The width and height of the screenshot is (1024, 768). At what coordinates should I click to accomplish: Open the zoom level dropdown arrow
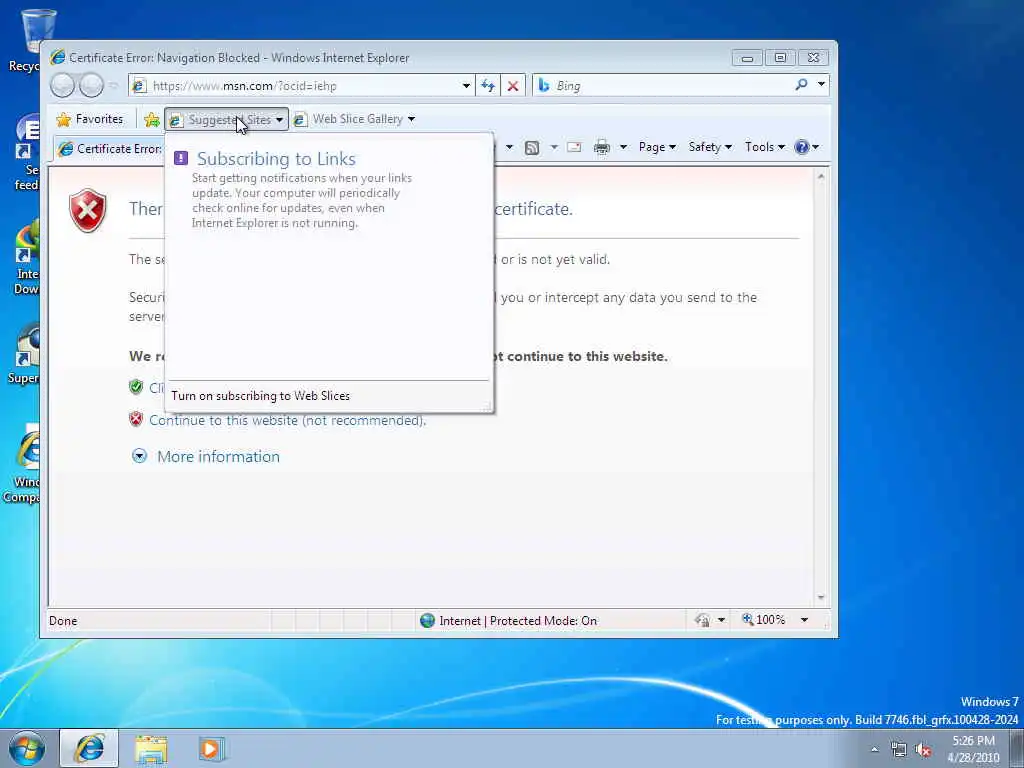click(x=805, y=620)
